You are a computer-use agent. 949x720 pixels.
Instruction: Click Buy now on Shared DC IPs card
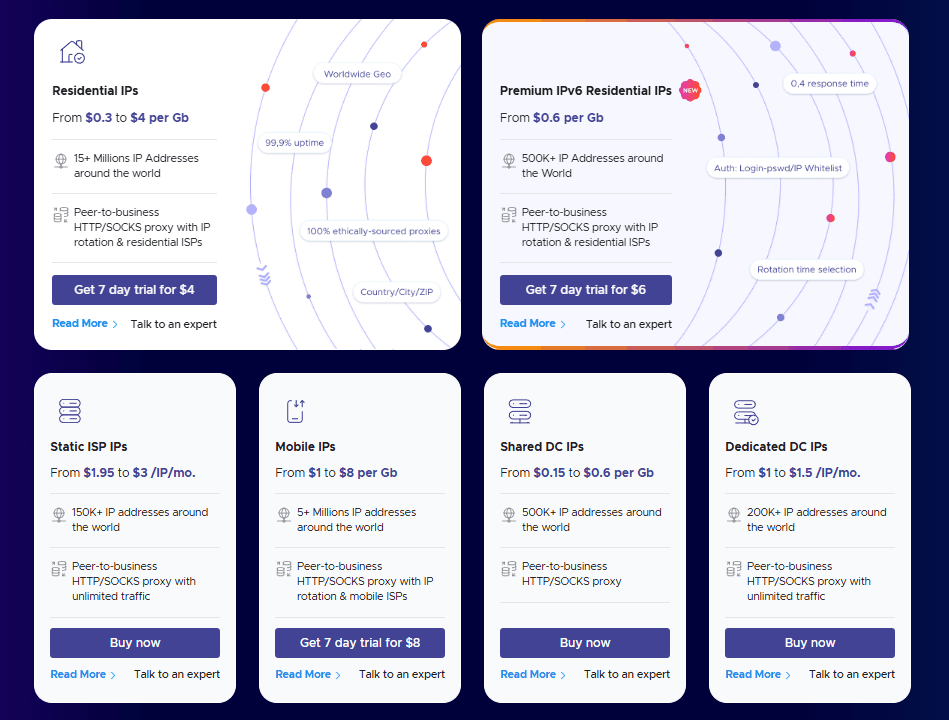pyautogui.click(x=584, y=643)
